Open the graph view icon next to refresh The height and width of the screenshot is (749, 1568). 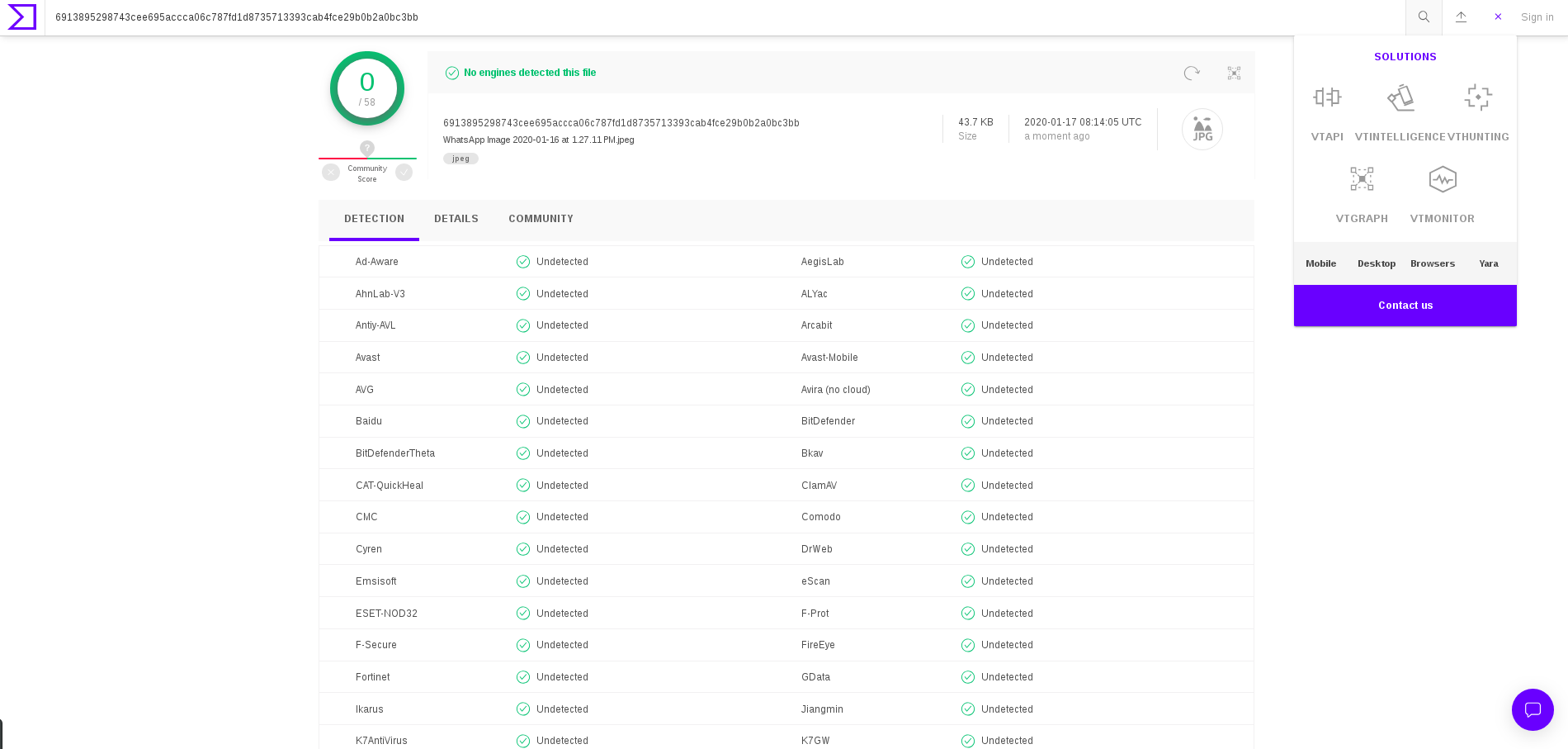[x=1234, y=73]
